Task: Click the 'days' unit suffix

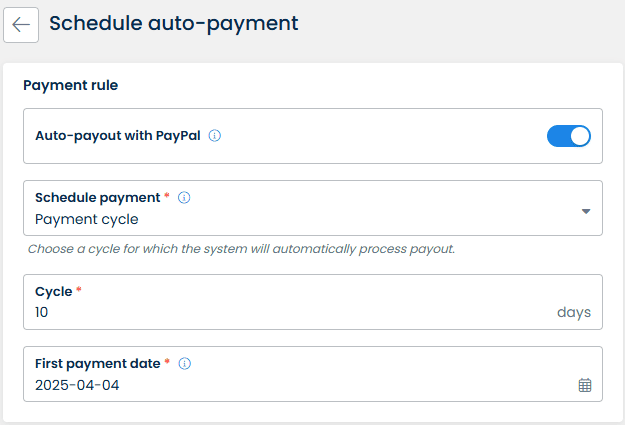Action: click(573, 312)
